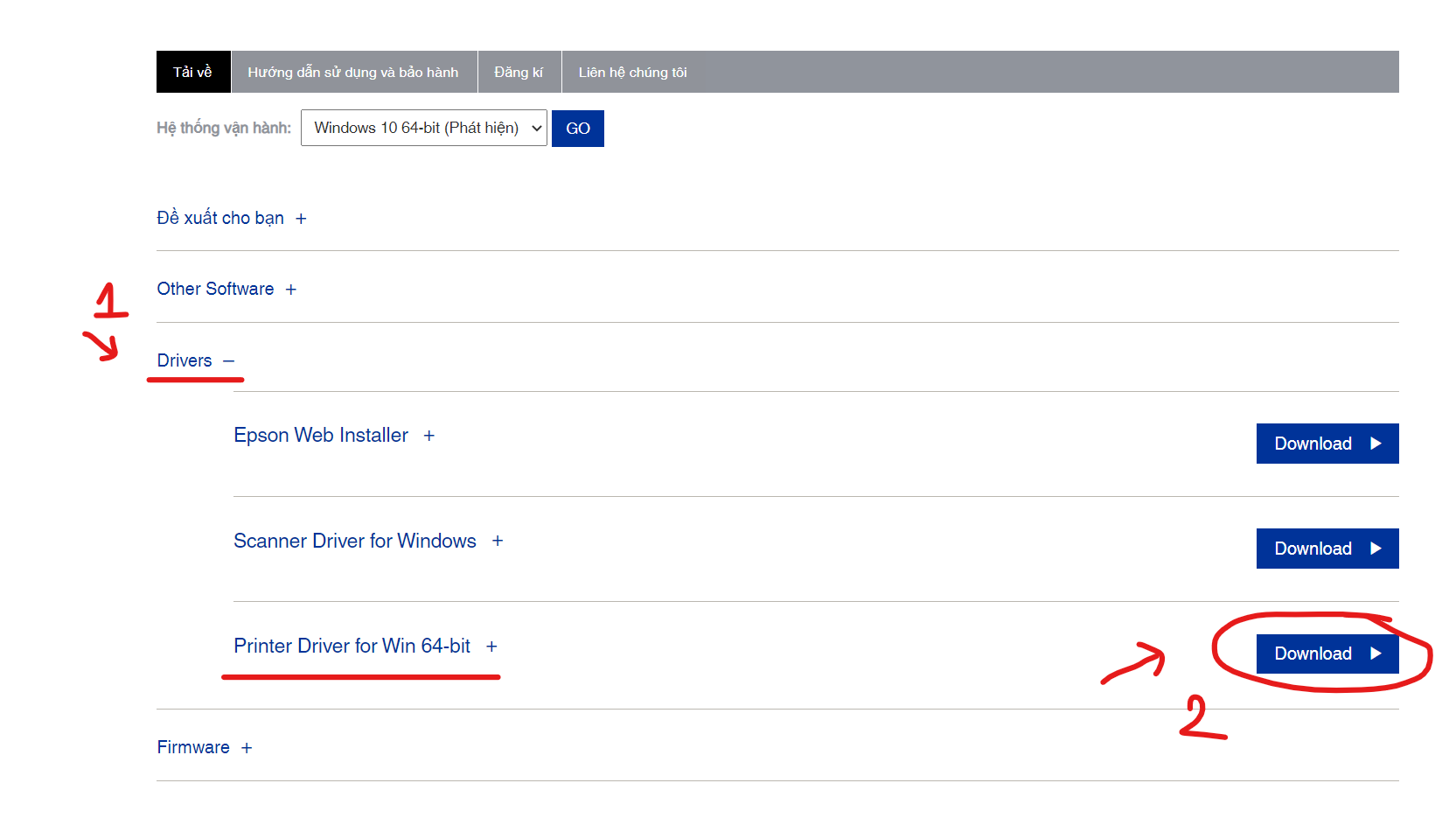Open the Firmware section heading

coord(193,747)
